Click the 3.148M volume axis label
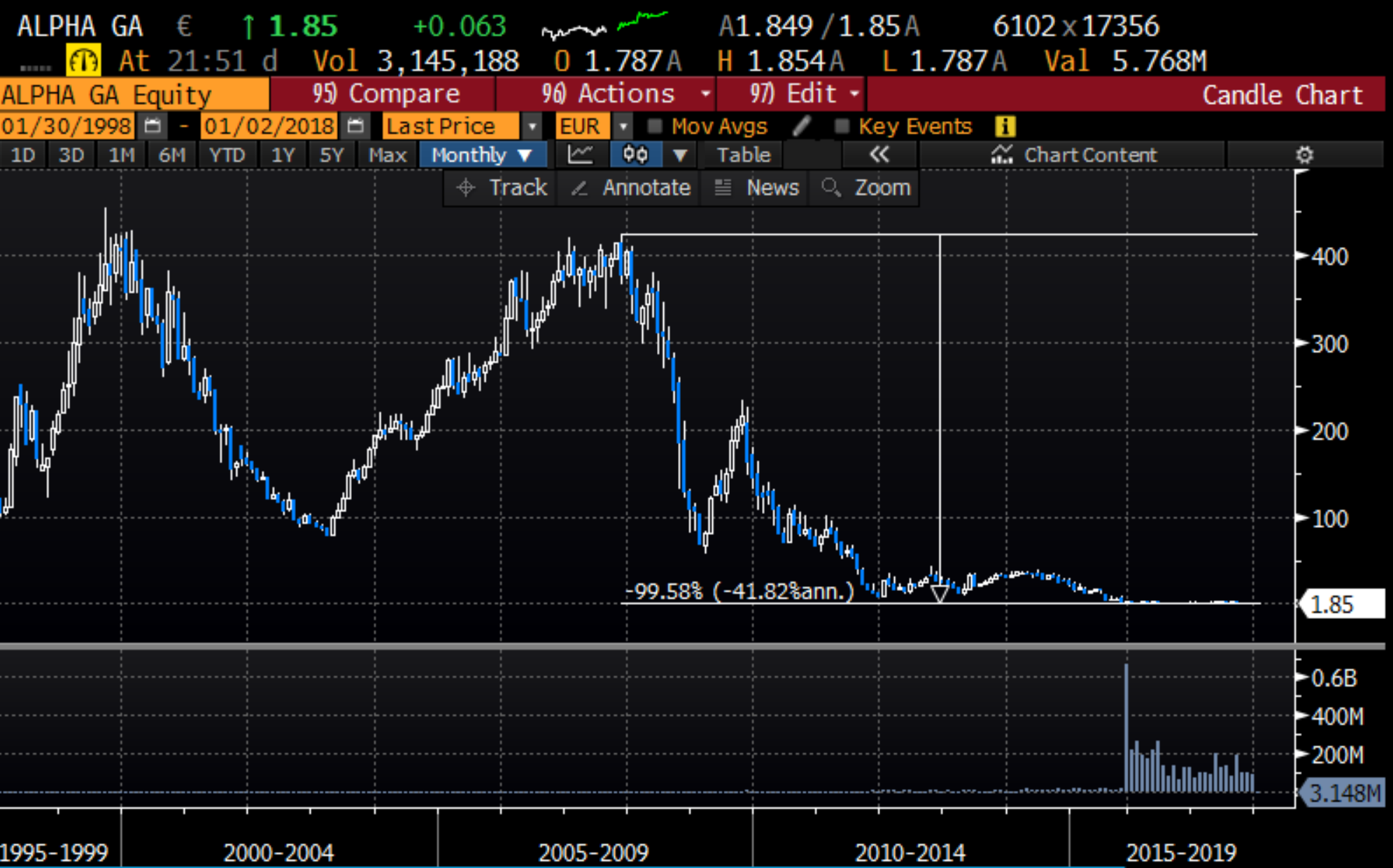 pos(1341,793)
